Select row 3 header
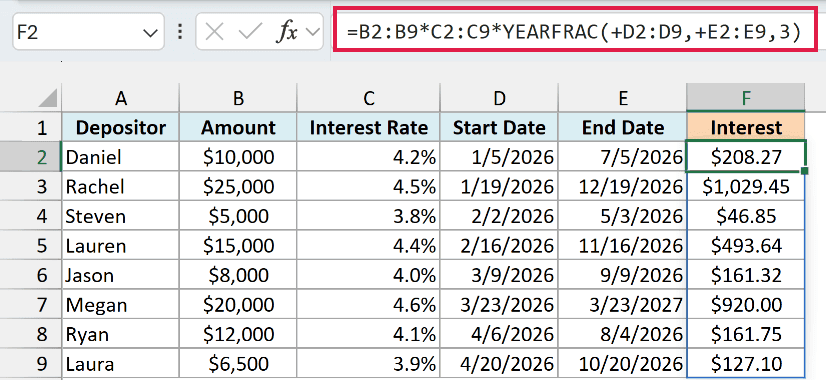The width and height of the screenshot is (826, 380). [31, 186]
